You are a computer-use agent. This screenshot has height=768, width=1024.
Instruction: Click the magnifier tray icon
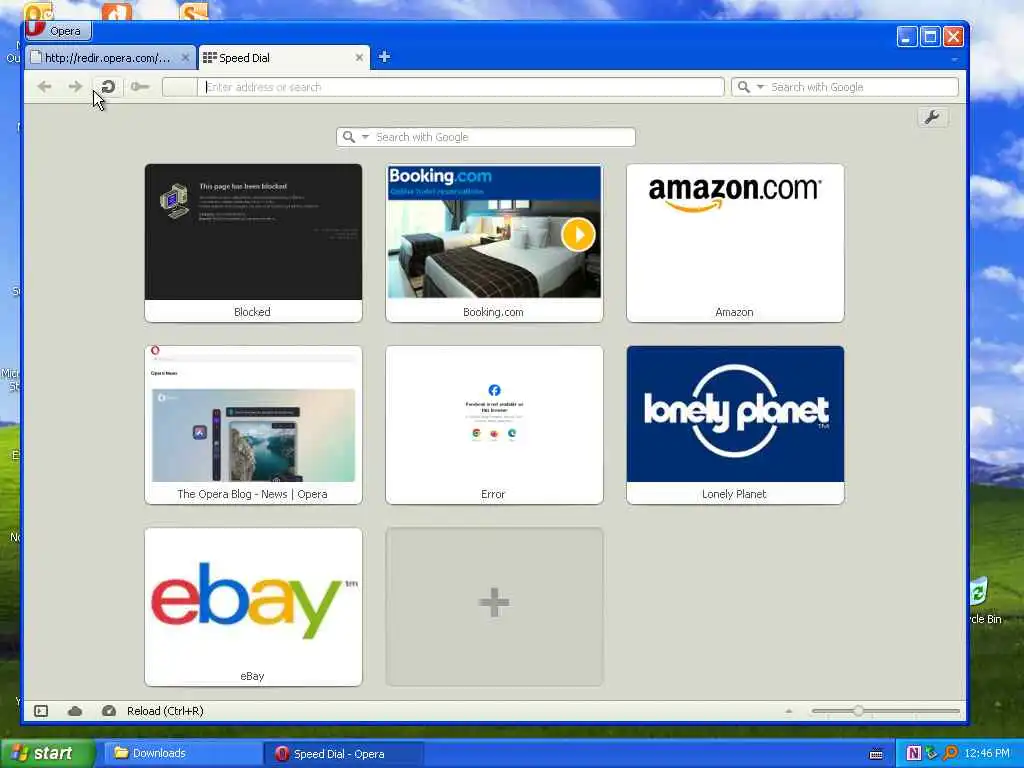(x=950, y=754)
